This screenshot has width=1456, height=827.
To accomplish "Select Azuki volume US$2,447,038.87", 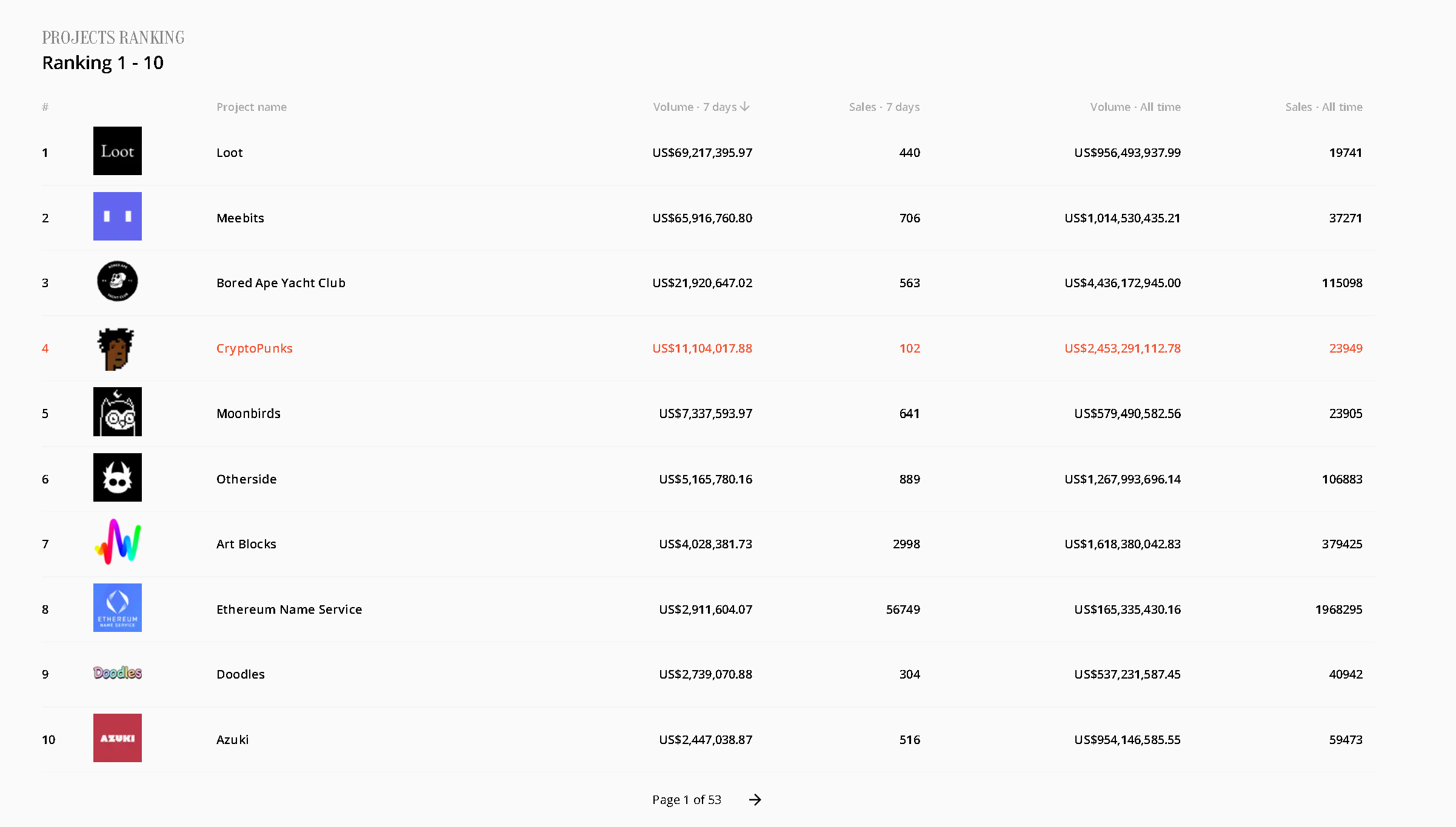I will [x=706, y=740].
